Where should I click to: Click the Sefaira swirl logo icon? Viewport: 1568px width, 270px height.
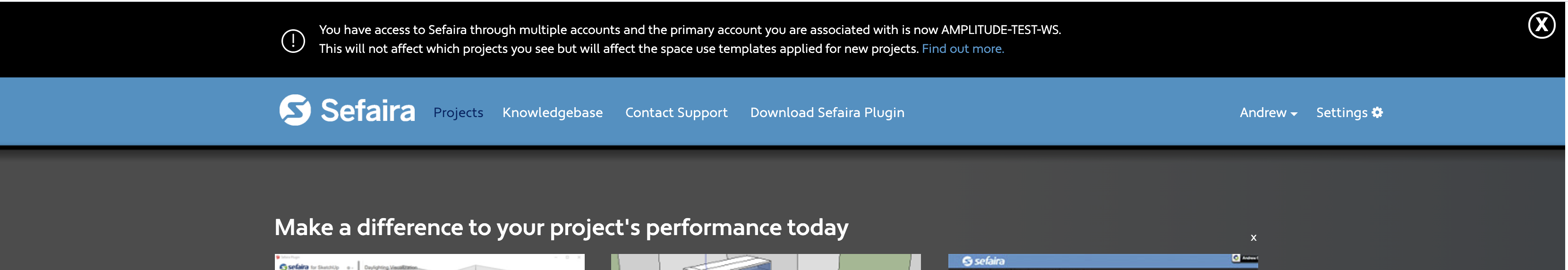[x=295, y=110]
